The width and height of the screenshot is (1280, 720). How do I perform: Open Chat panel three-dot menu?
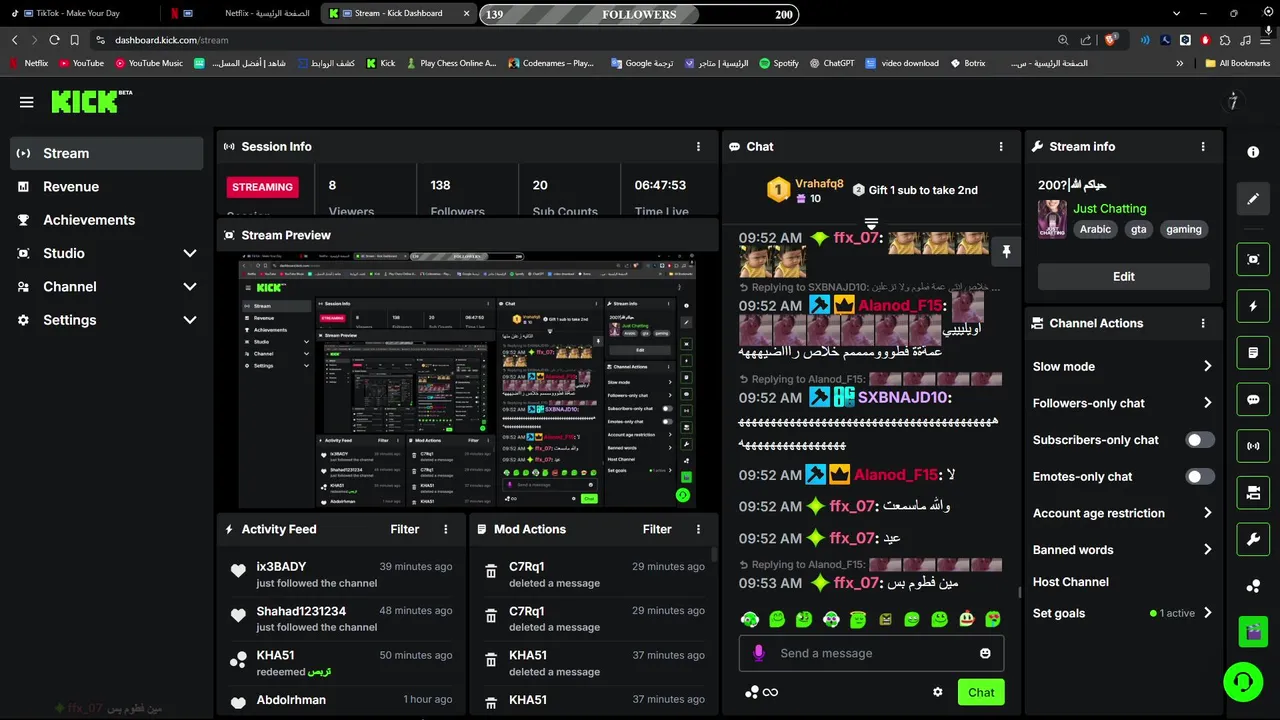[1001, 146]
